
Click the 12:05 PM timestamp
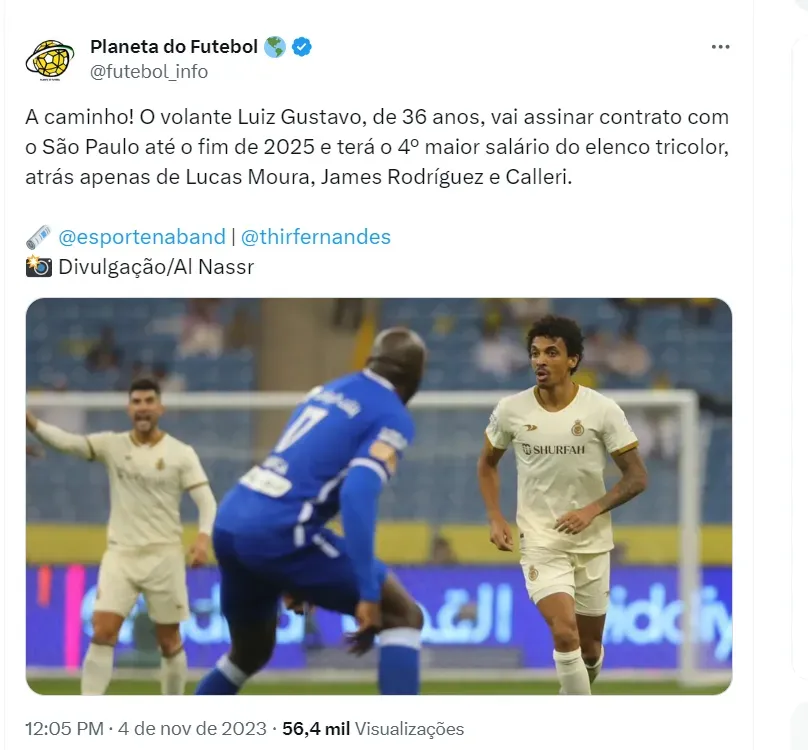(64, 729)
